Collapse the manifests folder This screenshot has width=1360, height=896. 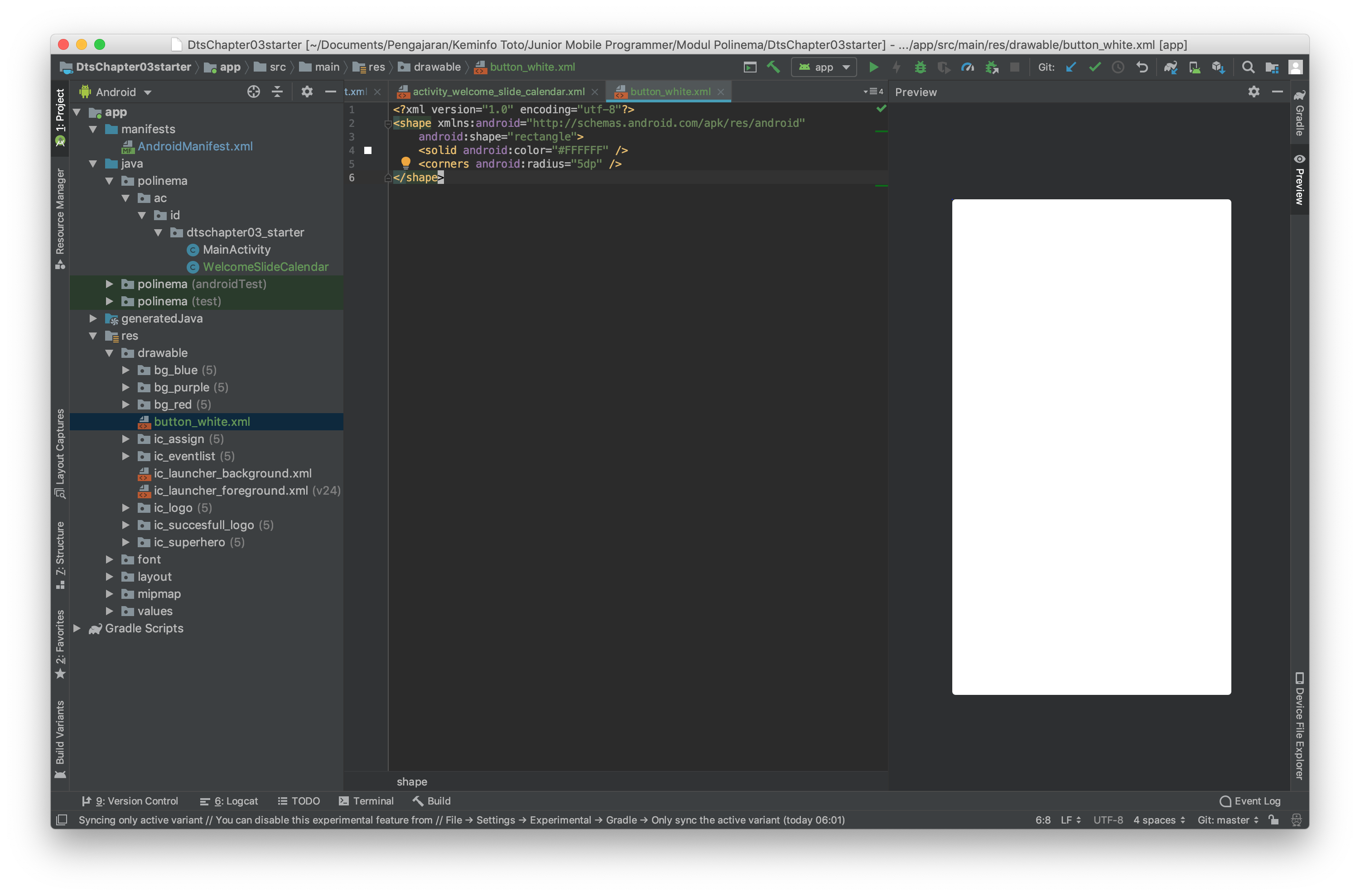[93, 129]
